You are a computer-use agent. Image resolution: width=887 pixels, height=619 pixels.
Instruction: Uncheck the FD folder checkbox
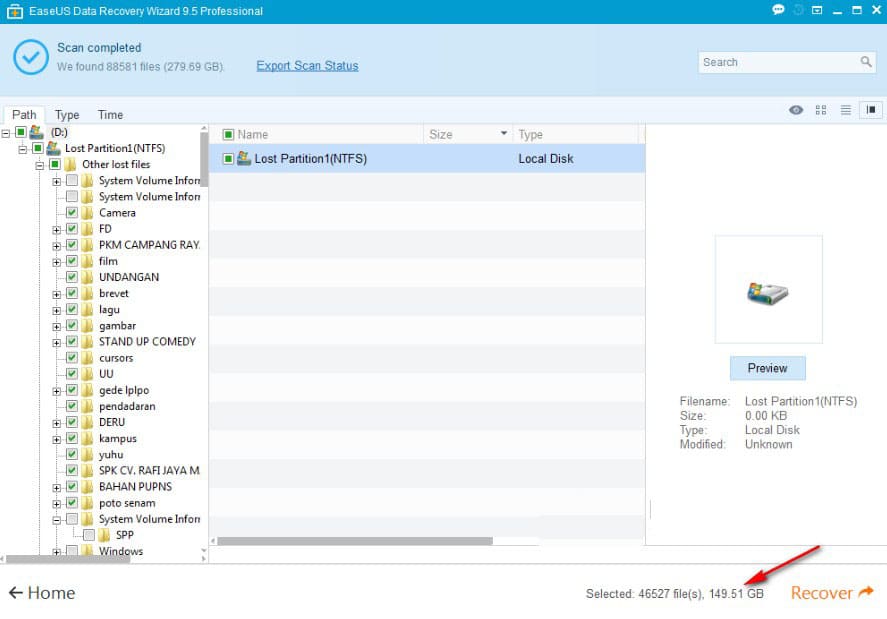72,229
